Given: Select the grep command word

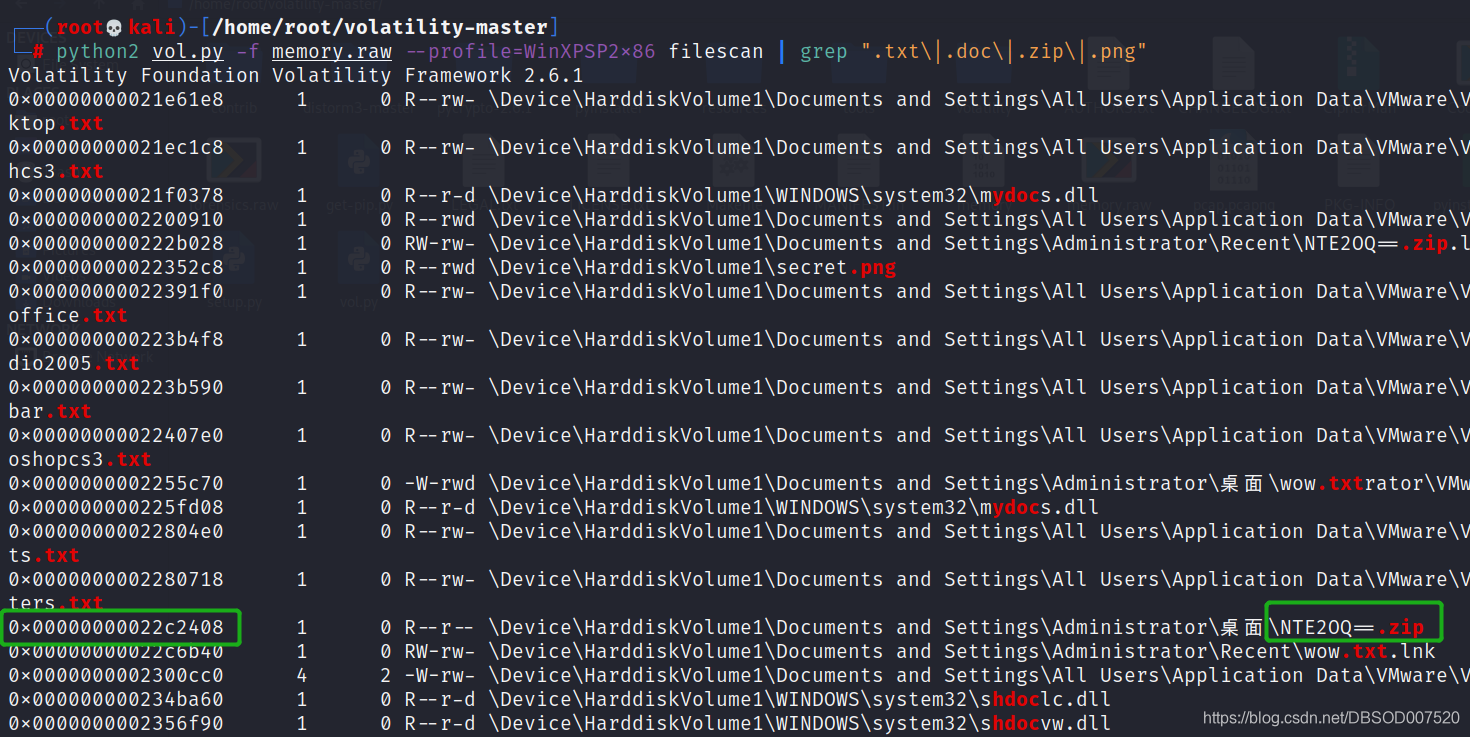Looking at the screenshot, I should point(824,51).
